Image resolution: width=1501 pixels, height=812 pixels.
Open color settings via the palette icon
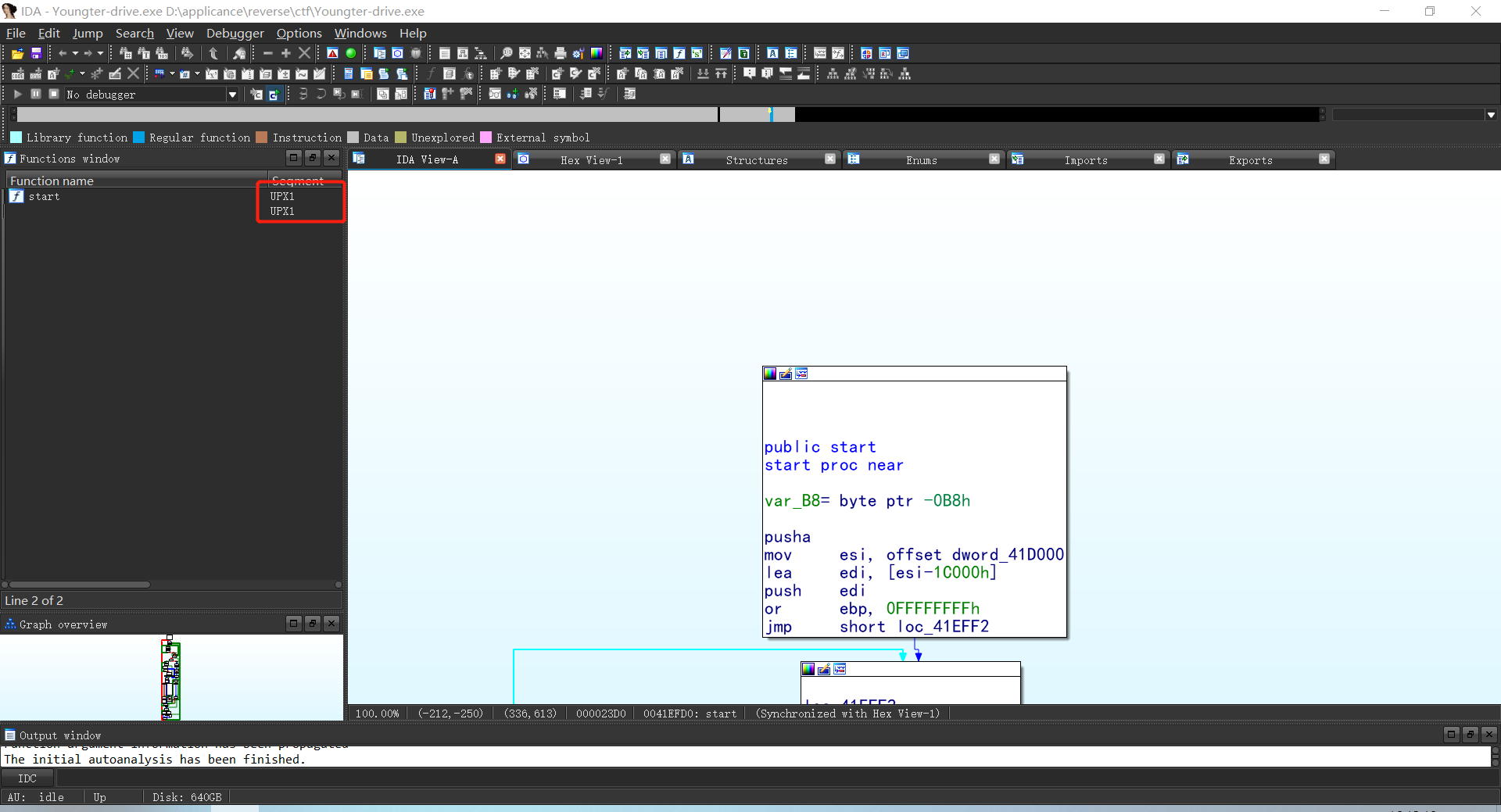pyautogui.click(x=596, y=53)
